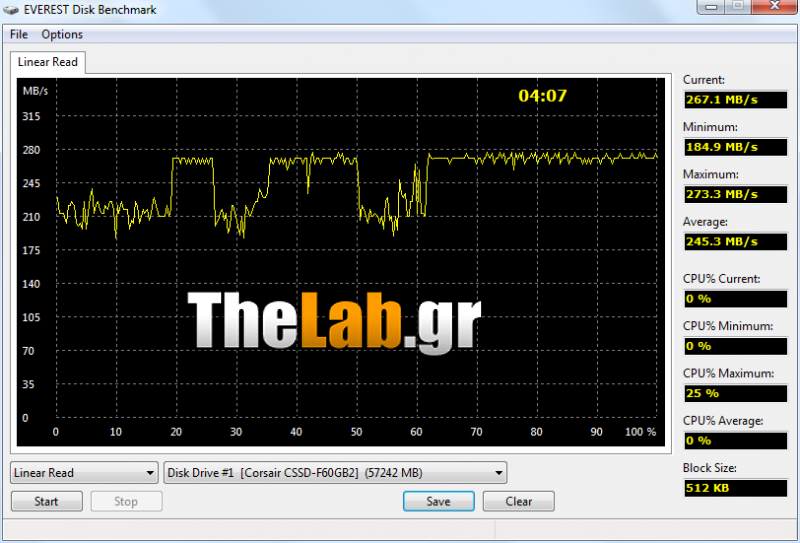
Task: Expand the Linear Read test type dropdown
Action: coord(84,473)
